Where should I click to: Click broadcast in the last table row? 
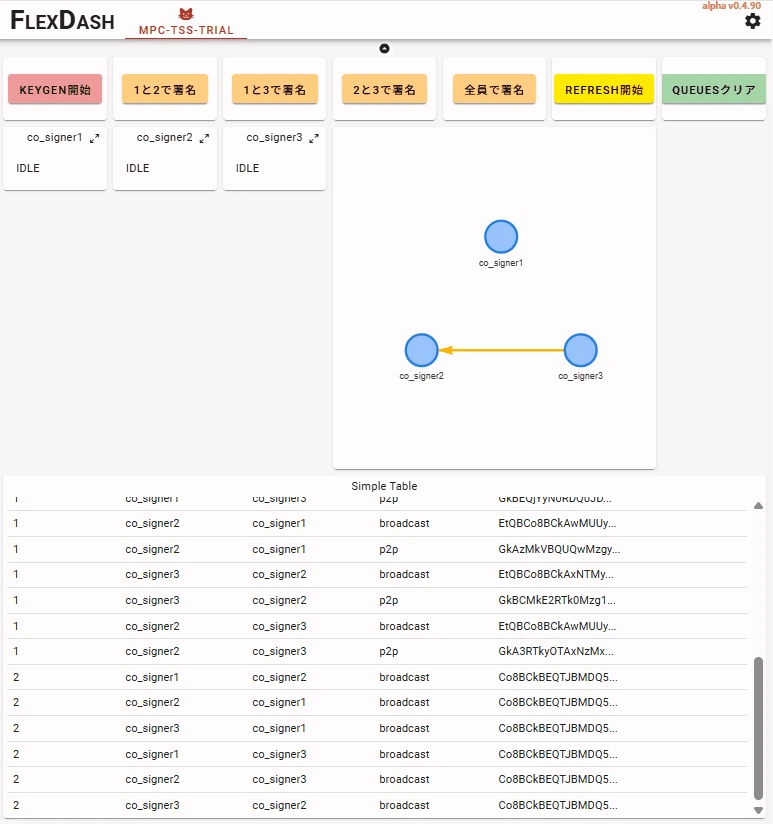click(x=404, y=805)
